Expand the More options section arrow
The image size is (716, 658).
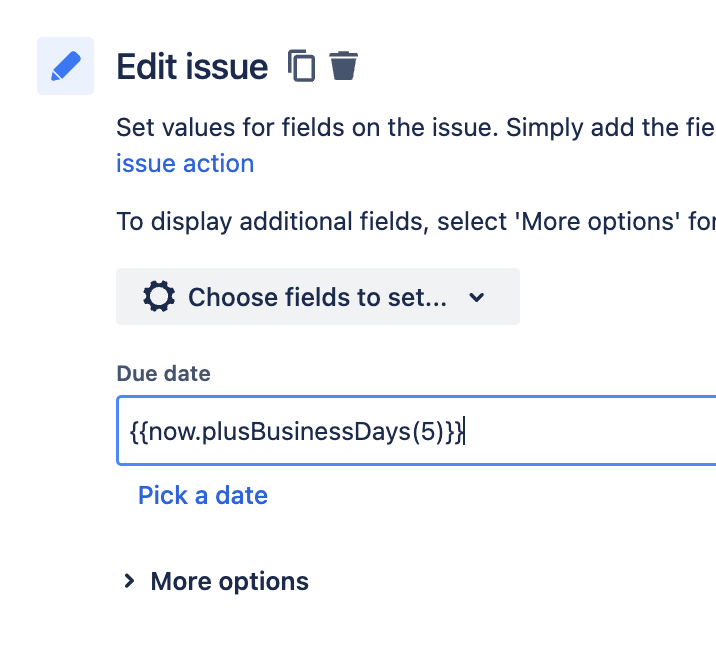[x=129, y=581]
